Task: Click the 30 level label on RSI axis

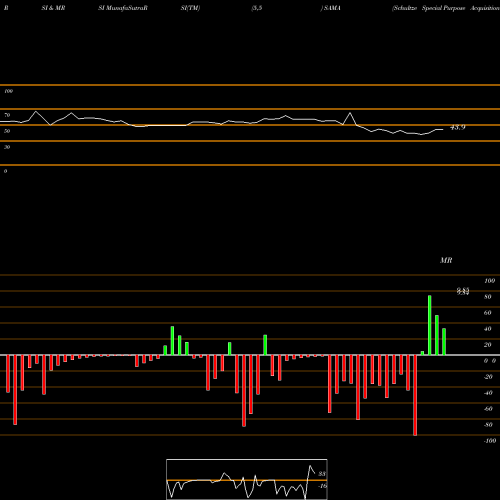Action: point(7,147)
